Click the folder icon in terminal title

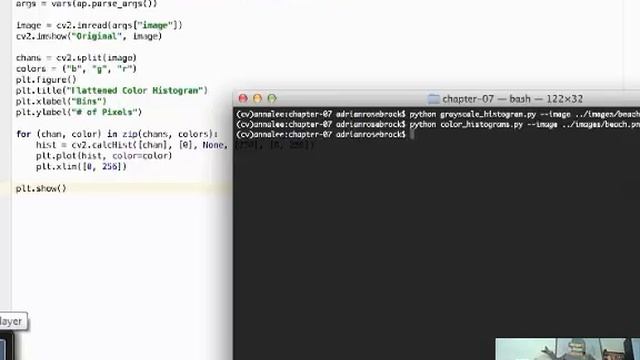[x=433, y=99]
